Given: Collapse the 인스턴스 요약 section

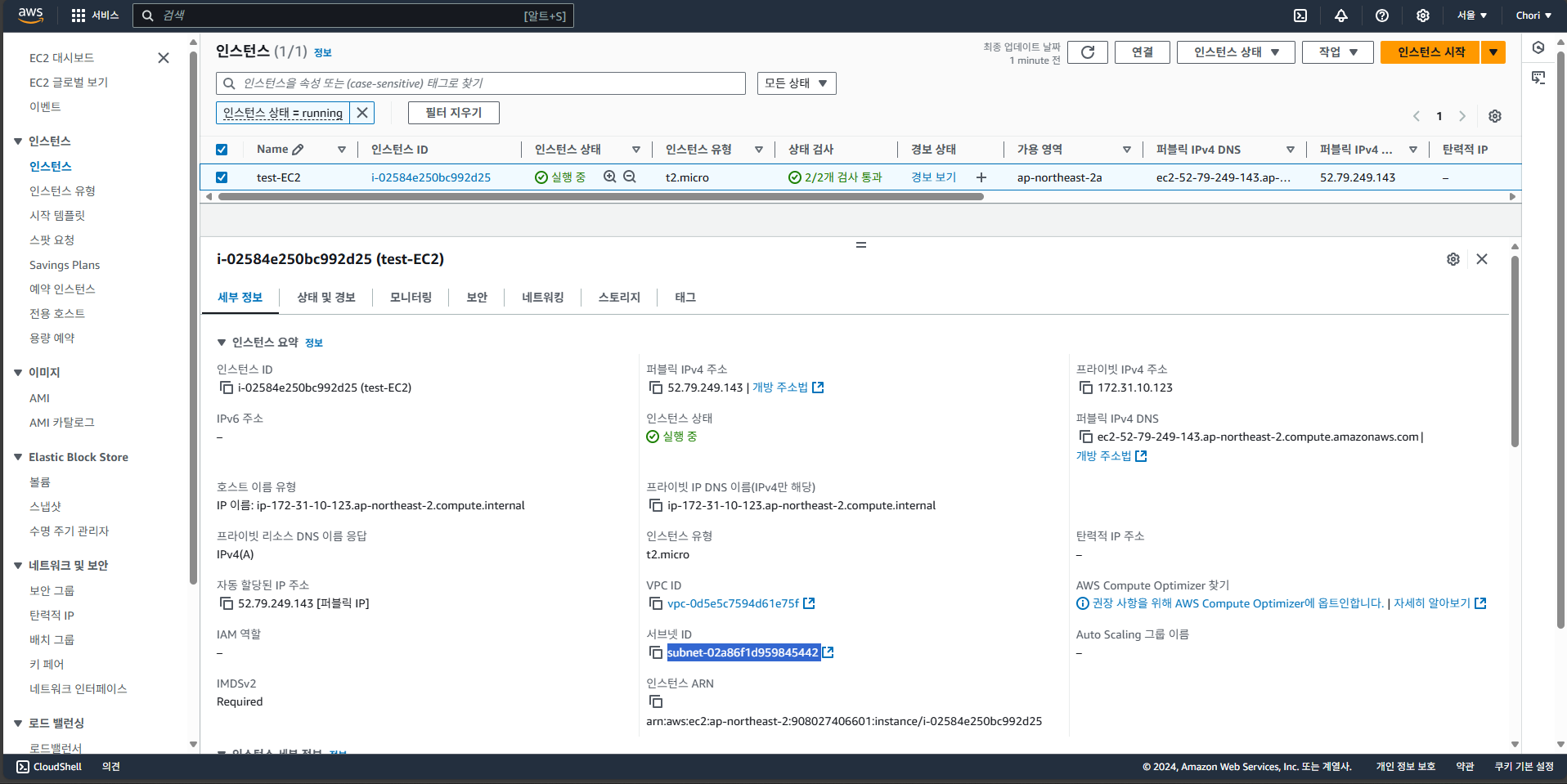Looking at the screenshot, I should [222, 343].
